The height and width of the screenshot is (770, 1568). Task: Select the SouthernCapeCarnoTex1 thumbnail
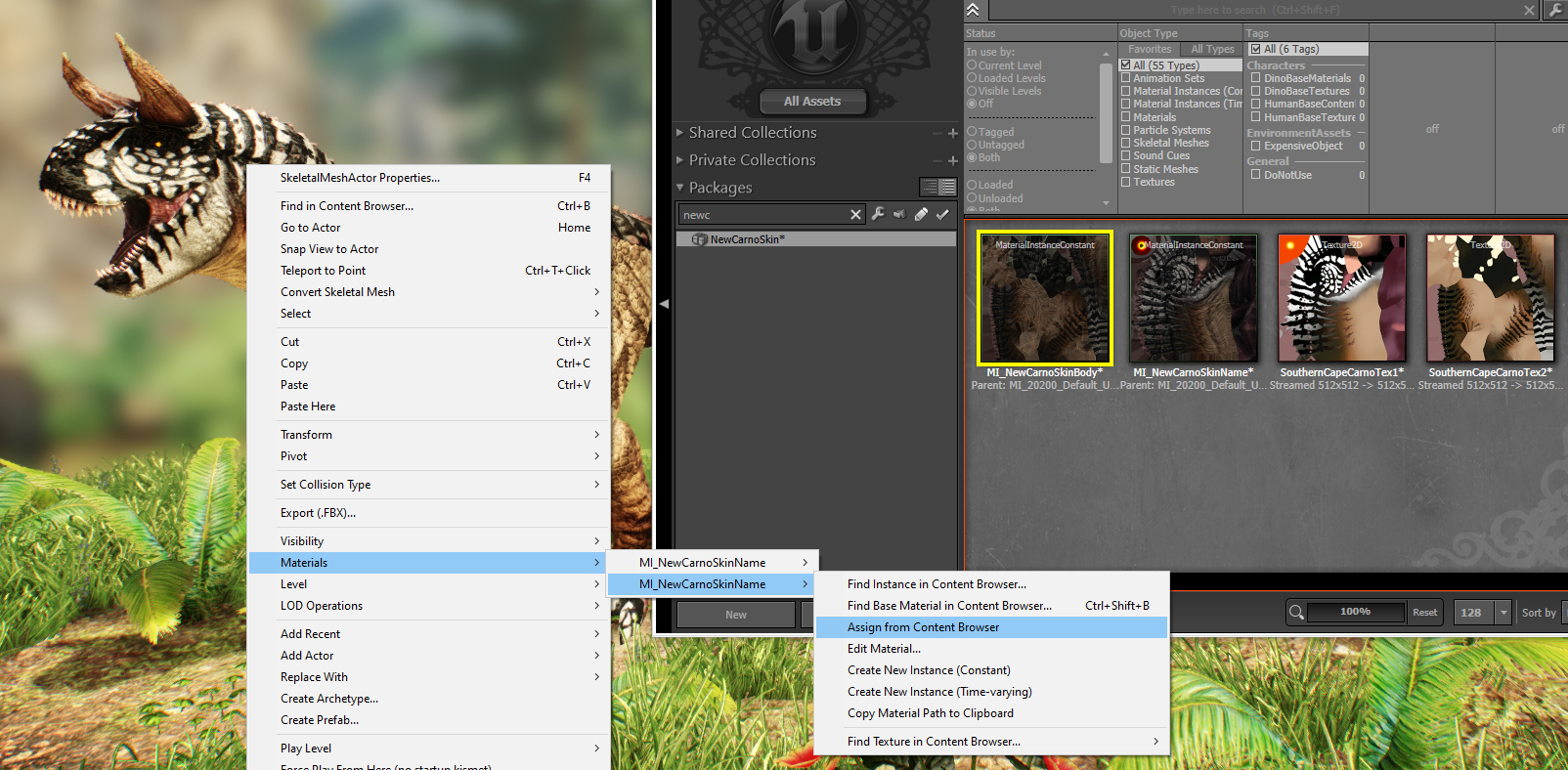click(1342, 298)
